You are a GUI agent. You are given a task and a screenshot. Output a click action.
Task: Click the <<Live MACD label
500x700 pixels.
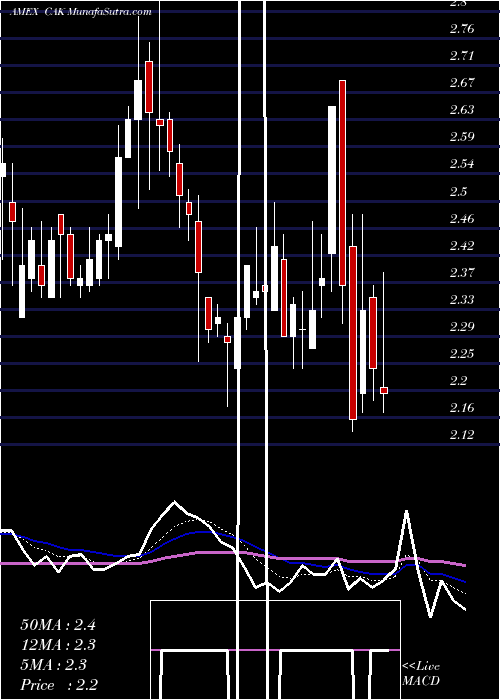[421, 674]
